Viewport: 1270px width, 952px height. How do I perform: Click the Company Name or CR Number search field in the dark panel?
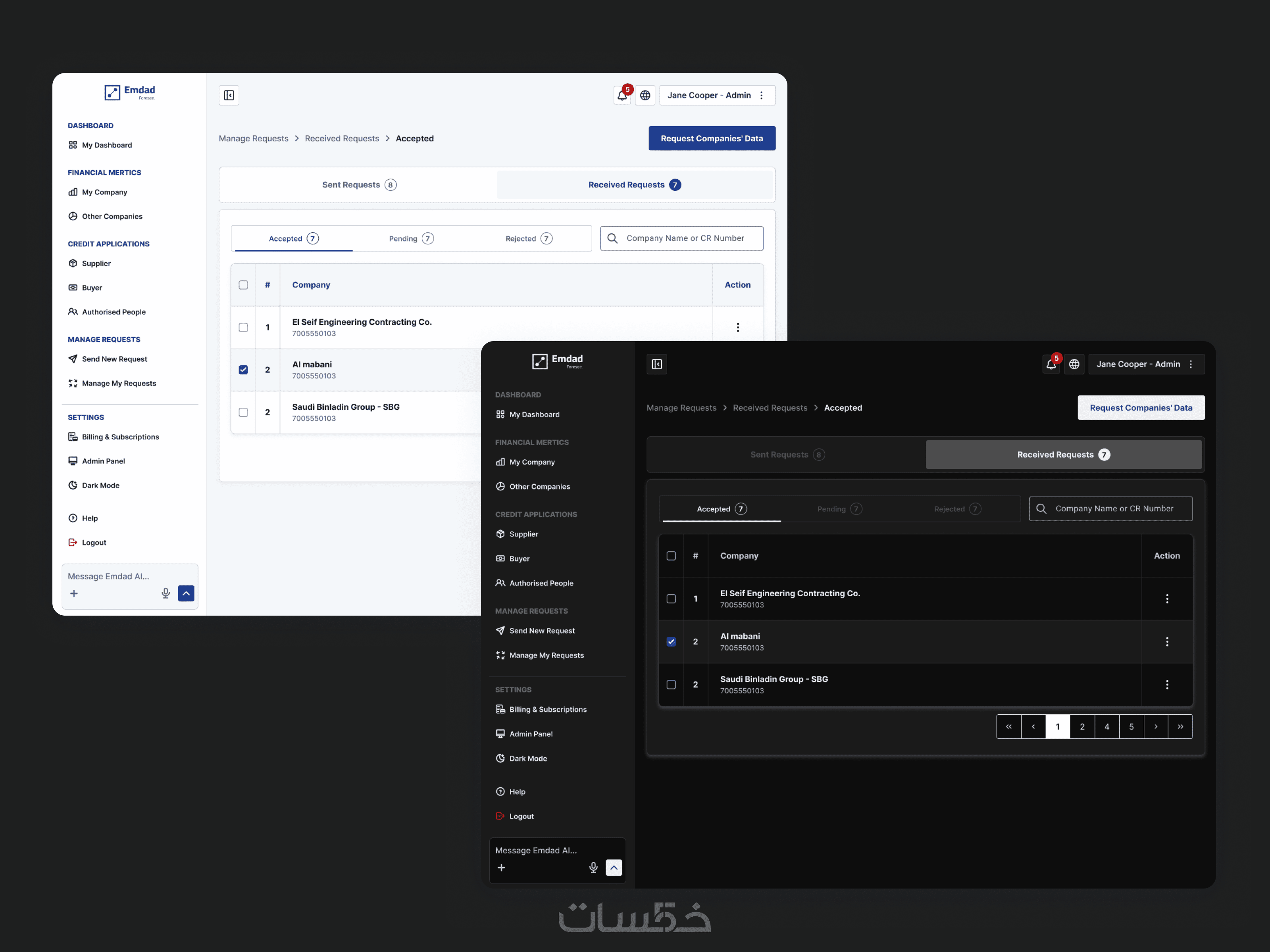click(1114, 509)
